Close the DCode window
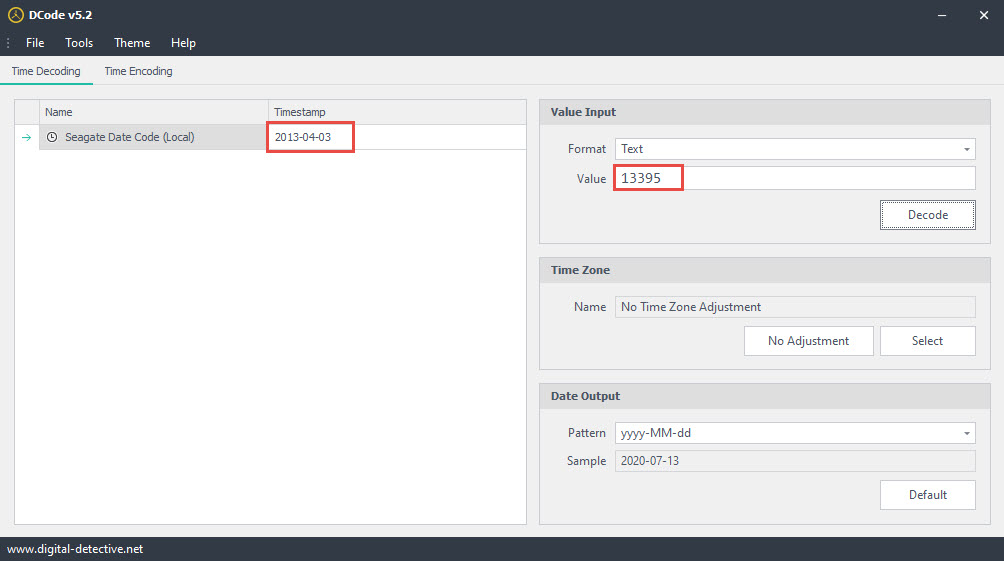The image size is (1004, 561). tap(984, 15)
